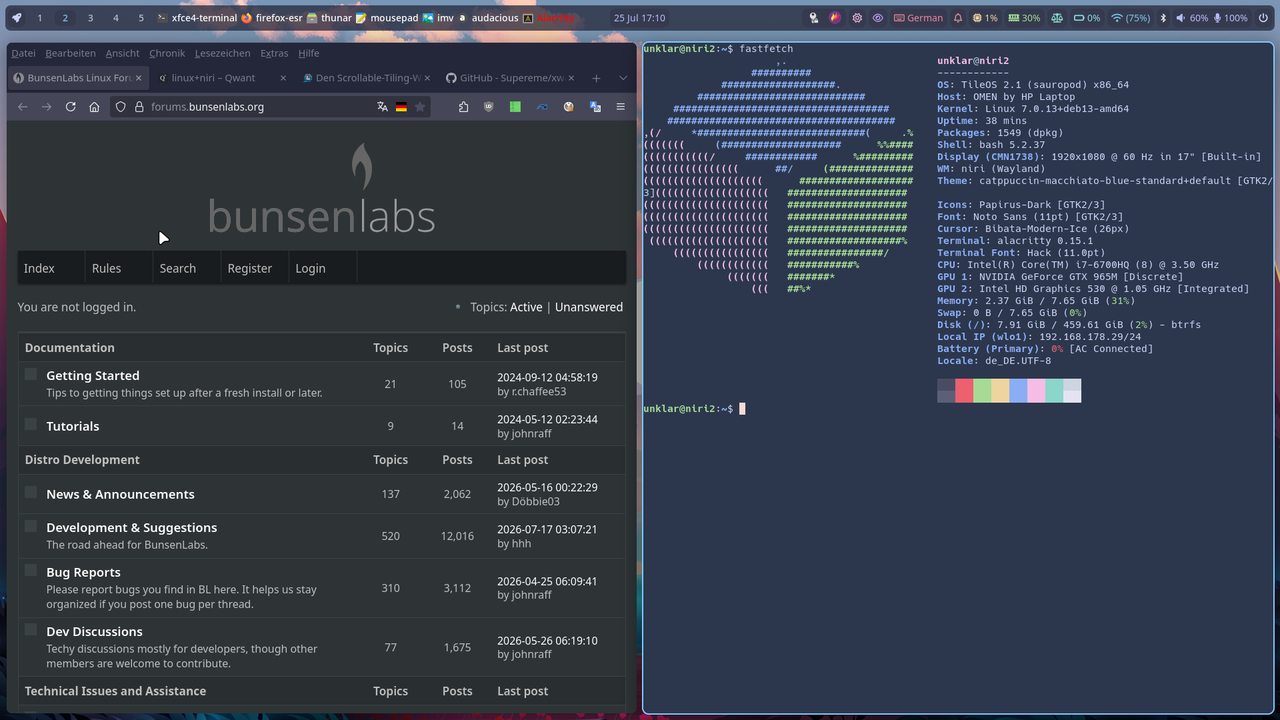Open the German keyboard layout selector
Viewport: 1280px width, 720px height.
pos(918,18)
